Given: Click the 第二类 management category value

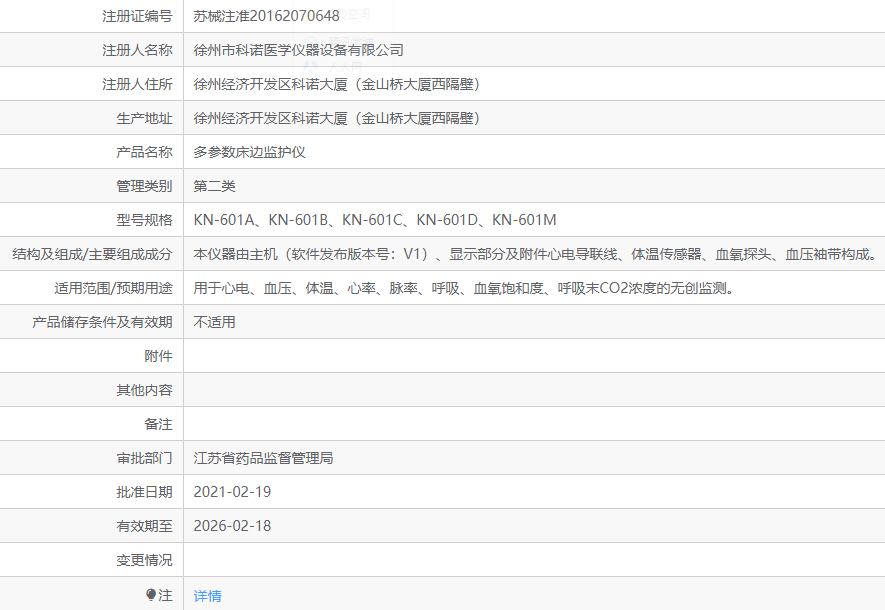Looking at the screenshot, I should [x=214, y=186].
